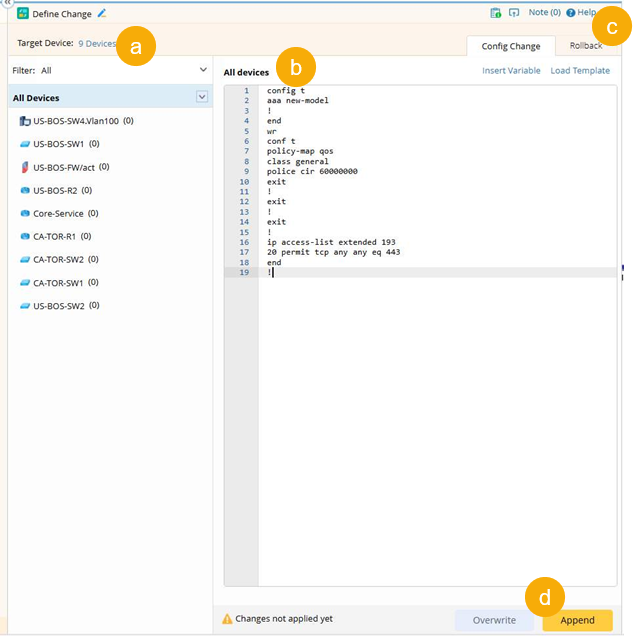Open the Help link

(586, 12)
